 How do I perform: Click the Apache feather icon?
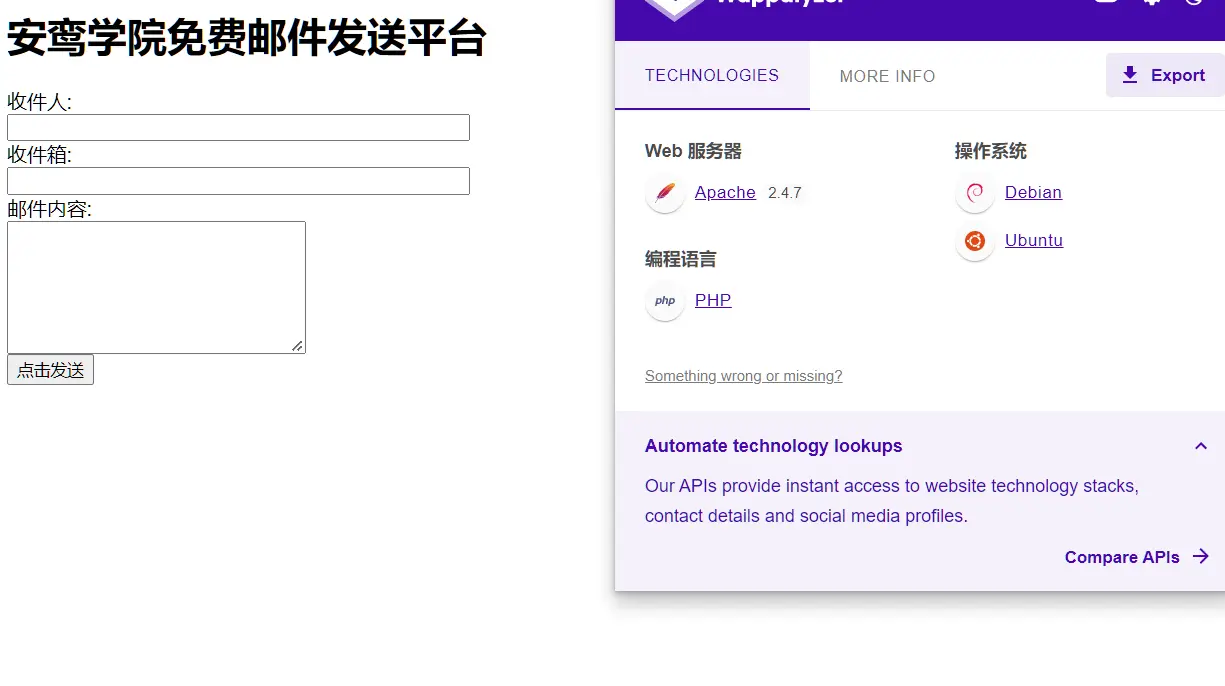[x=665, y=193]
